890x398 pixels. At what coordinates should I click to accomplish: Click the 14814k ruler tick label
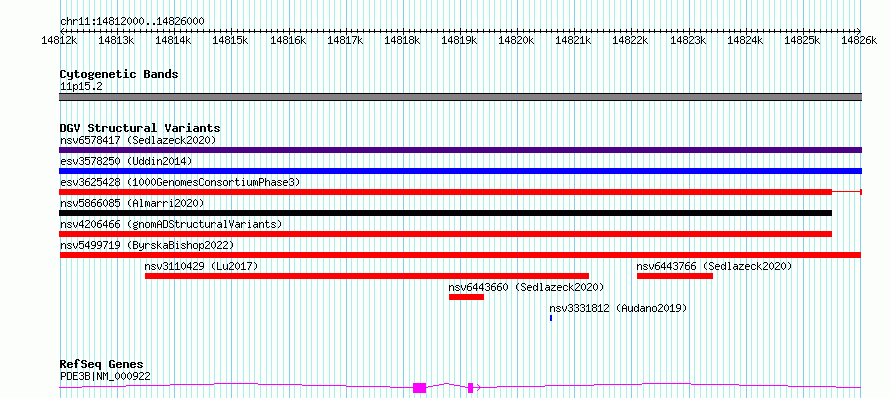point(174,40)
